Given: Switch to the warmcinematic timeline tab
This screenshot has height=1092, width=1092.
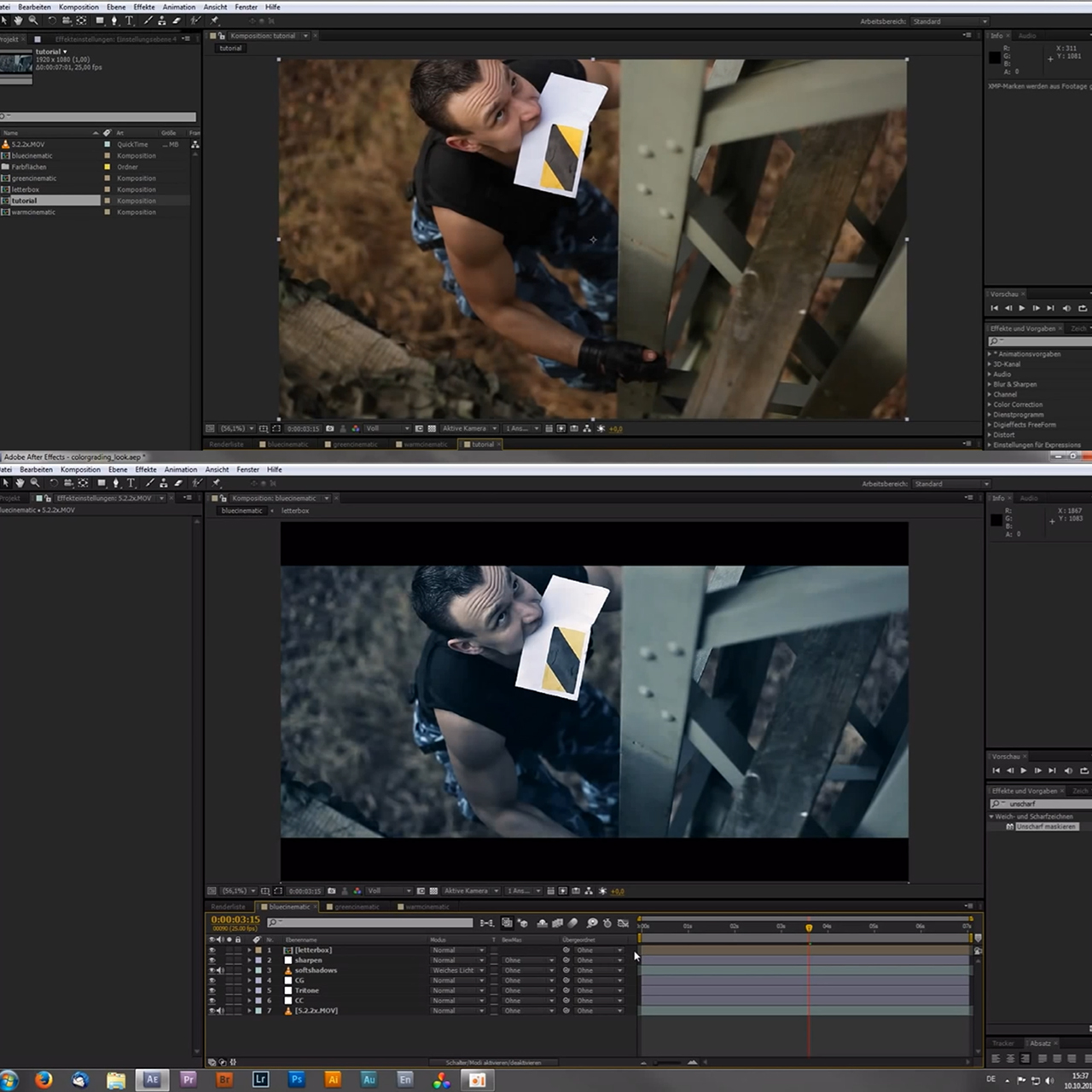Looking at the screenshot, I should point(427,907).
